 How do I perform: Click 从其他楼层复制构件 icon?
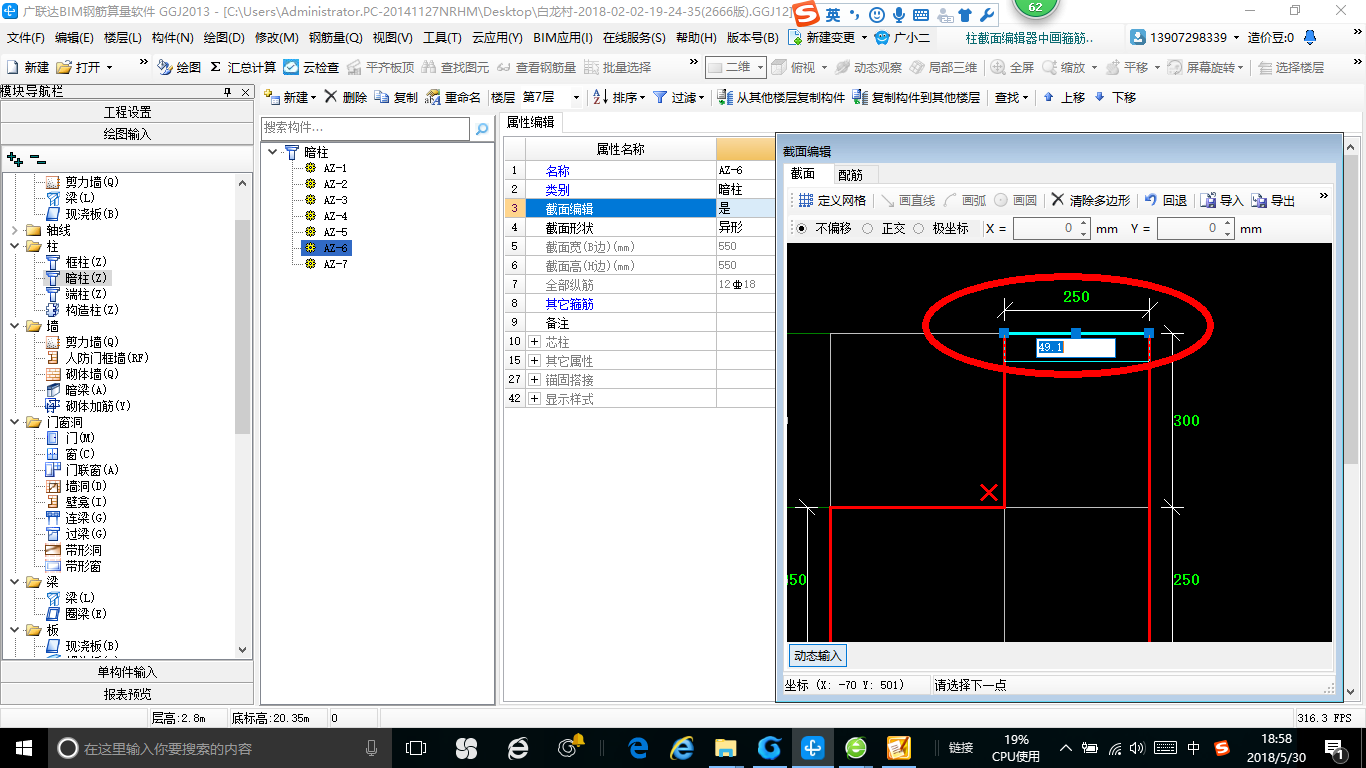[x=725, y=97]
